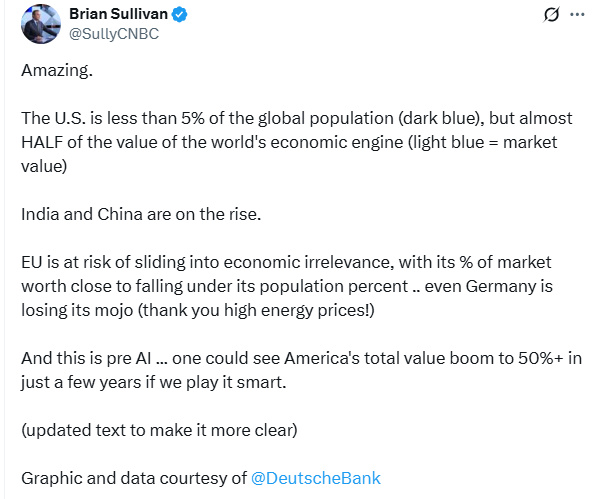Click the word "Amazing." in the post

(57, 70)
